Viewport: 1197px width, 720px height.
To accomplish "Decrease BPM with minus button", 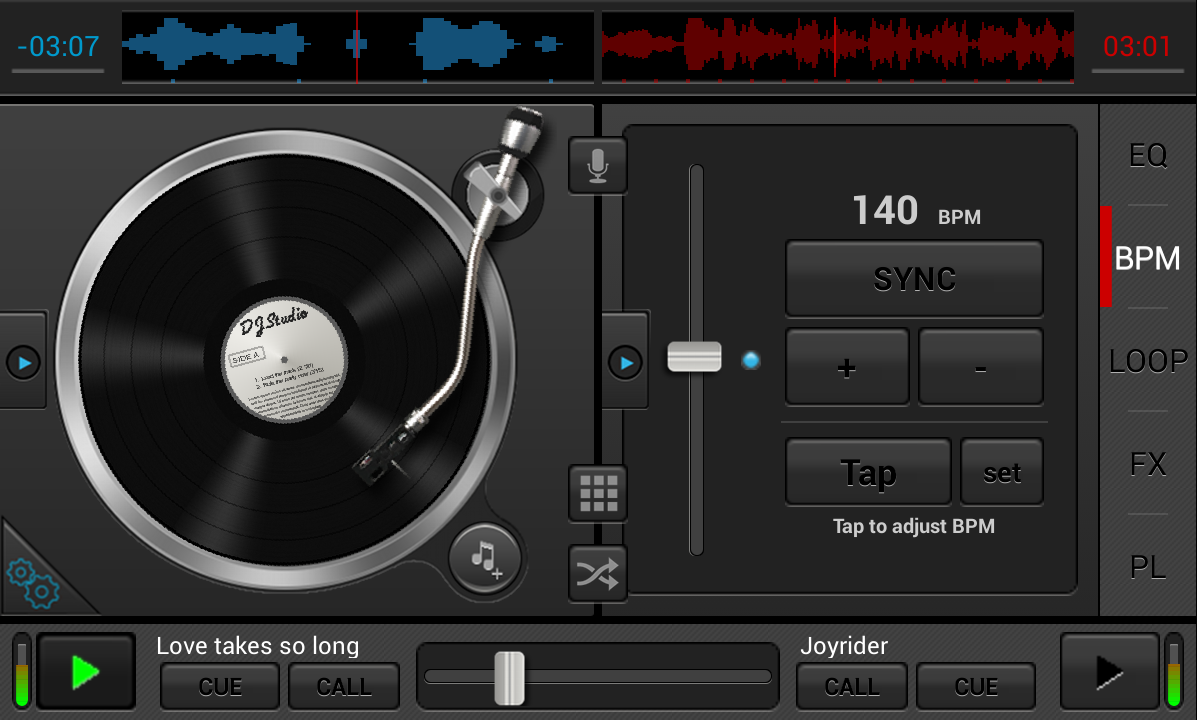I will click(x=981, y=367).
